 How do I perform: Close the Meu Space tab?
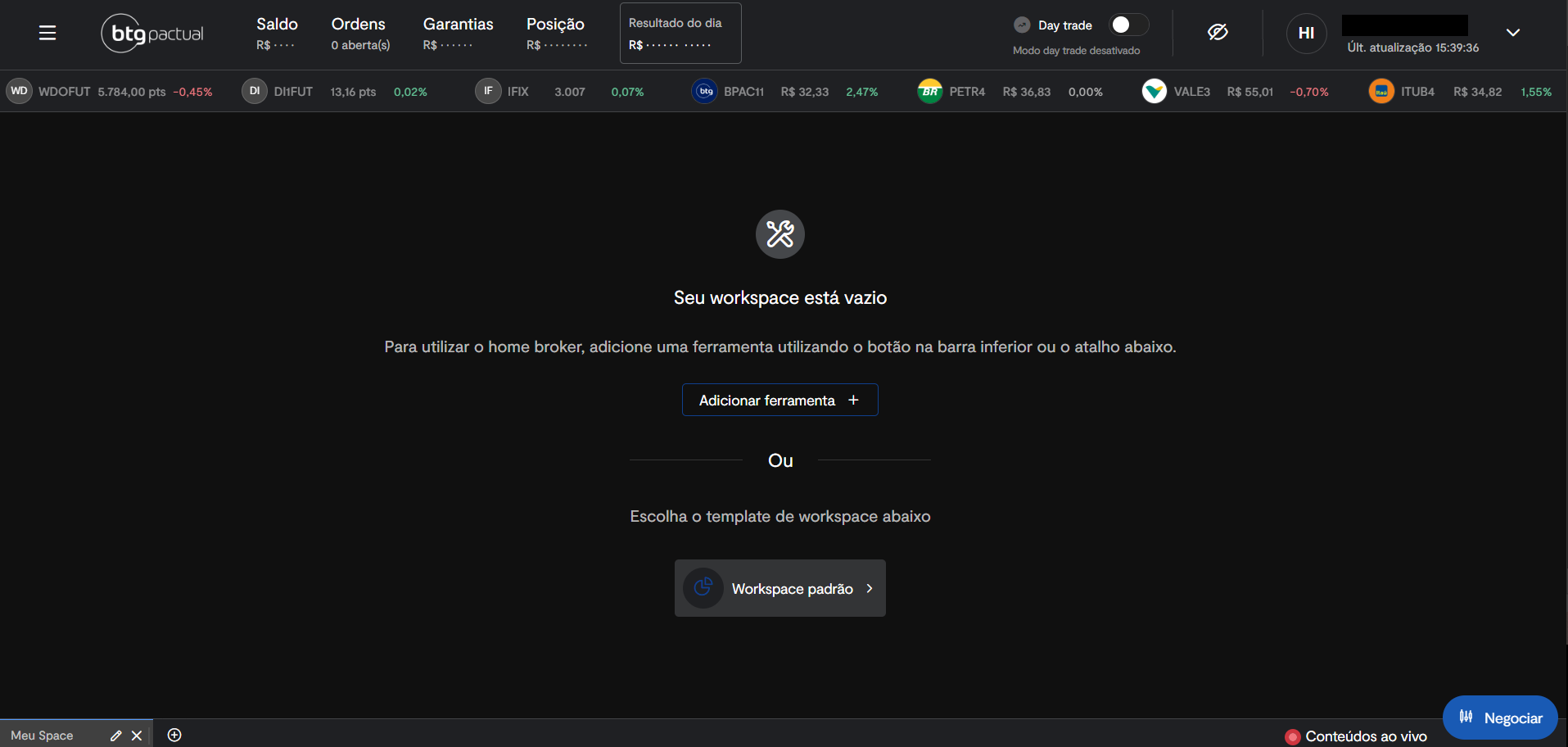(x=137, y=736)
